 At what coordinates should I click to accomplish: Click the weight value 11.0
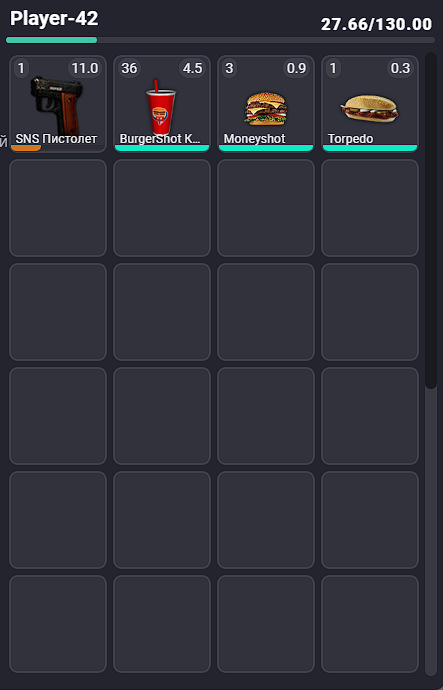(85, 68)
